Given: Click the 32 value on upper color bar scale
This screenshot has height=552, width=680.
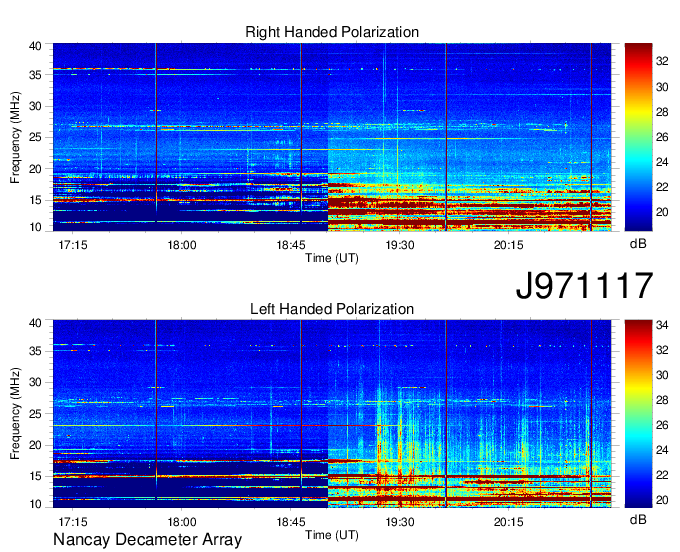Looking at the screenshot, I should [x=662, y=62].
